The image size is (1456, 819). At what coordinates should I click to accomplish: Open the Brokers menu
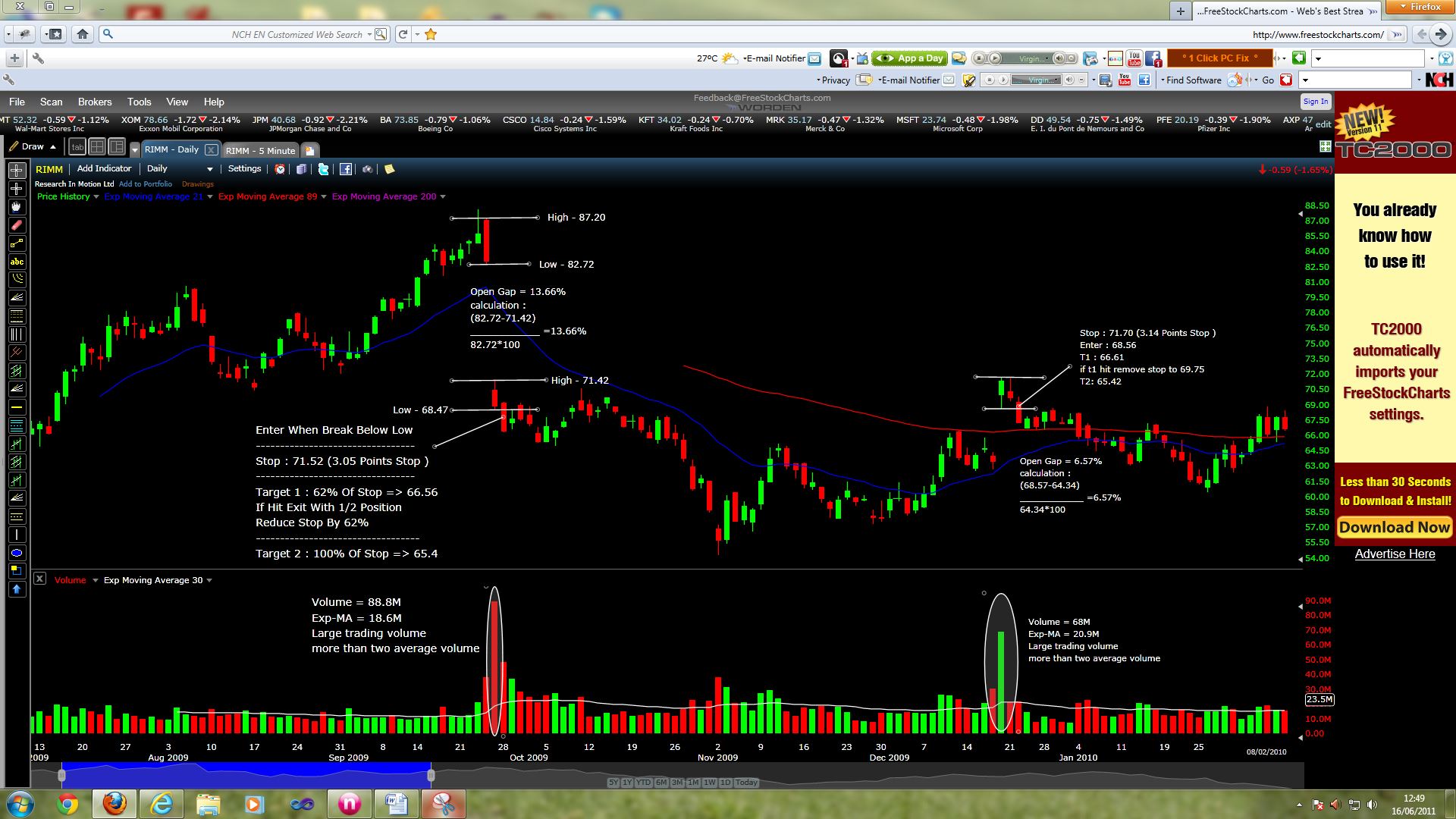click(x=95, y=102)
